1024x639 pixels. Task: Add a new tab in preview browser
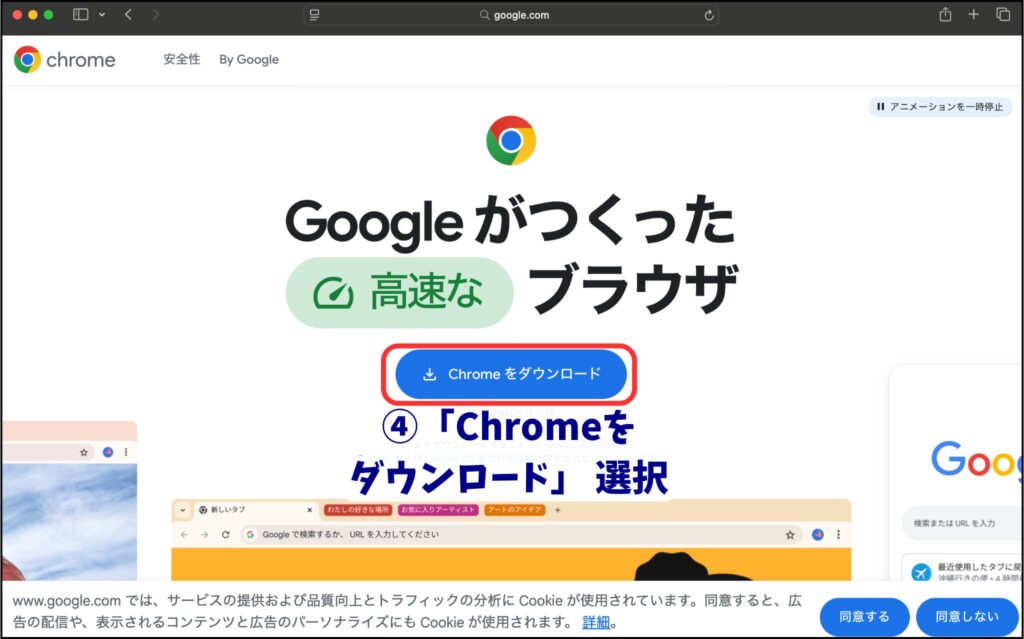557,510
